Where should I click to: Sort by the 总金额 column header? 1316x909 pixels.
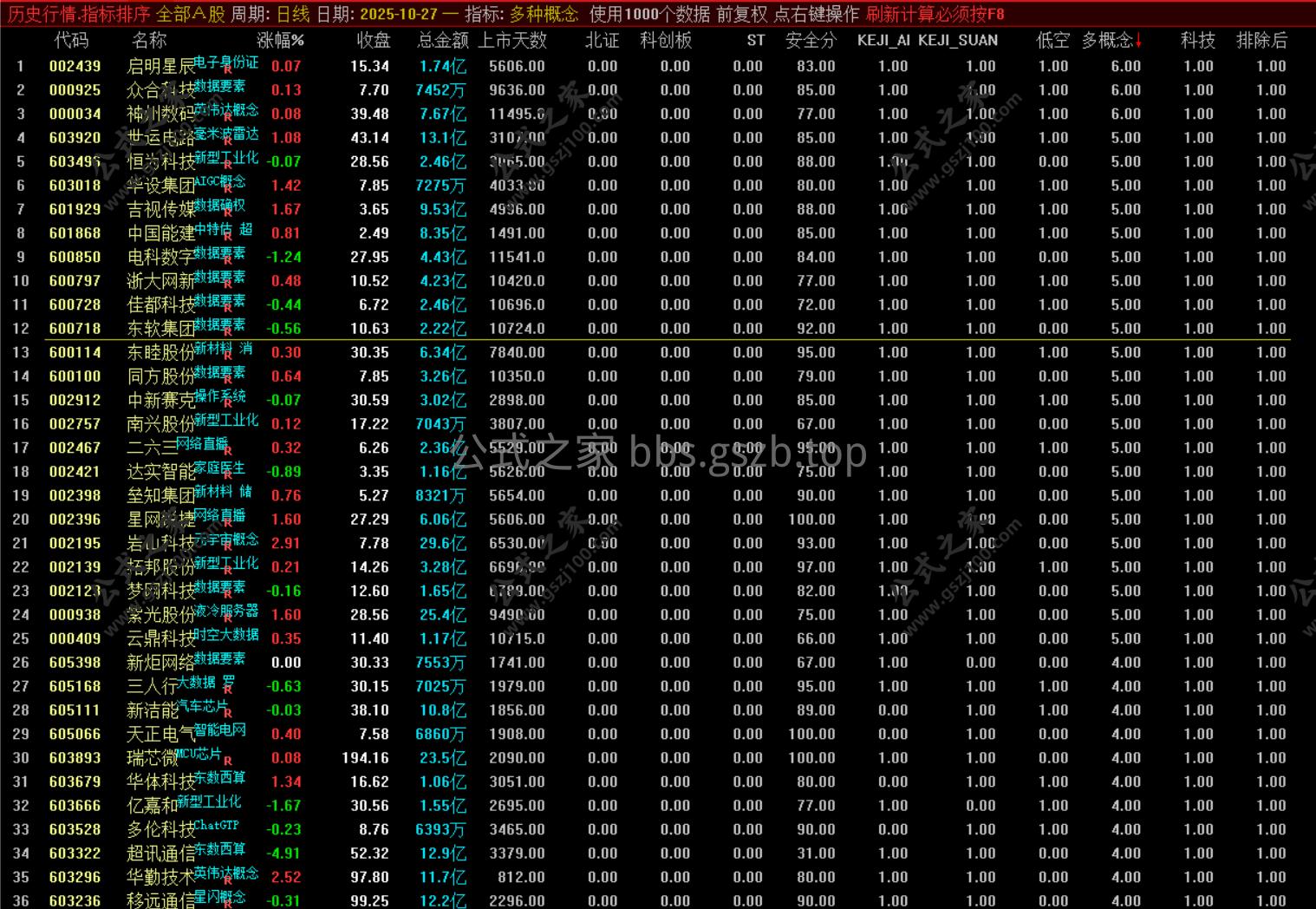pos(443,40)
